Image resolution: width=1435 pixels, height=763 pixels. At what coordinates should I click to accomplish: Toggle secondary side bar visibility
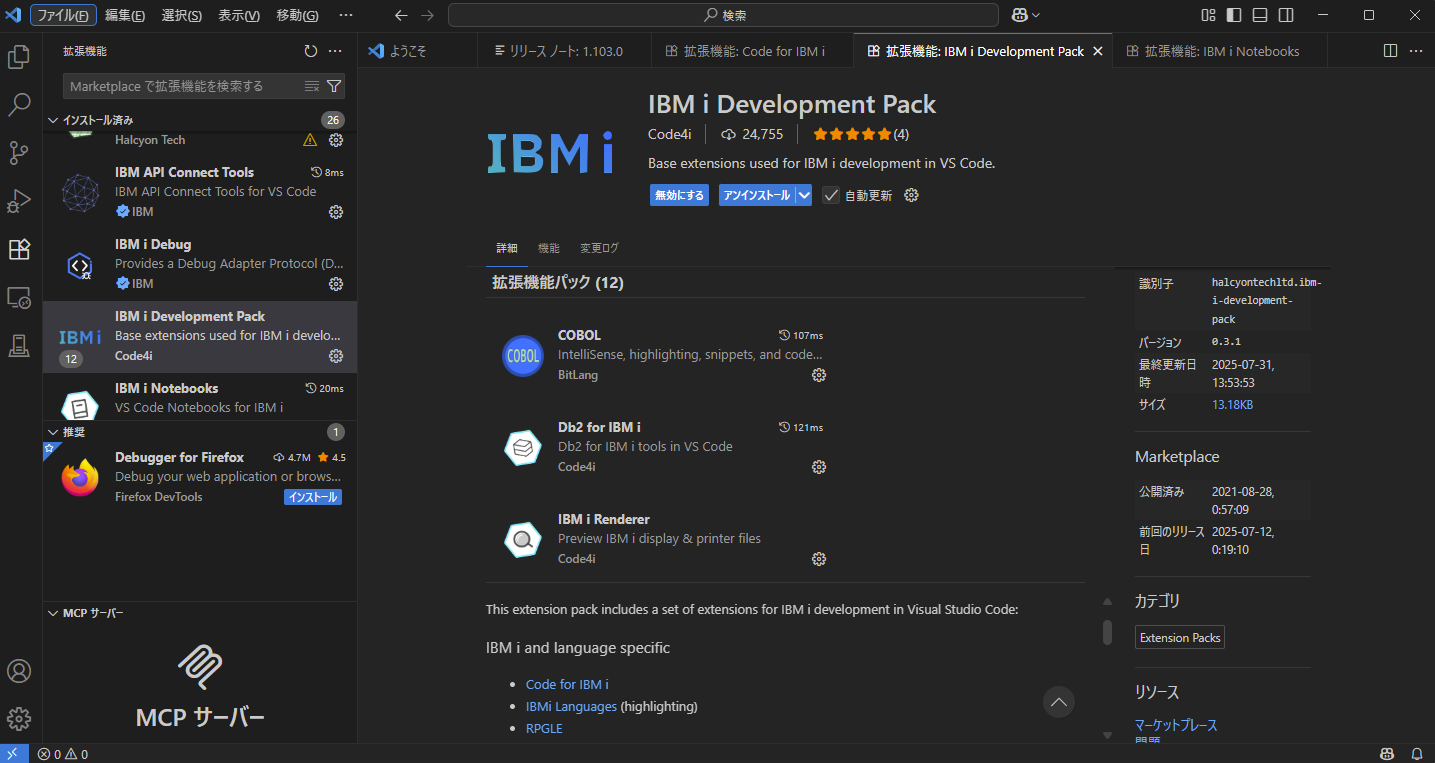[x=1286, y=15]
